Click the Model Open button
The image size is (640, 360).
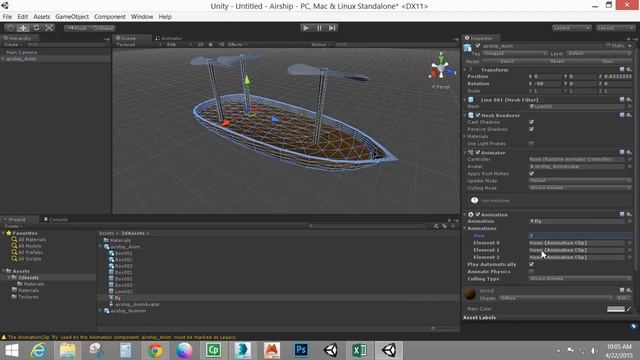[x=607, y=61]
